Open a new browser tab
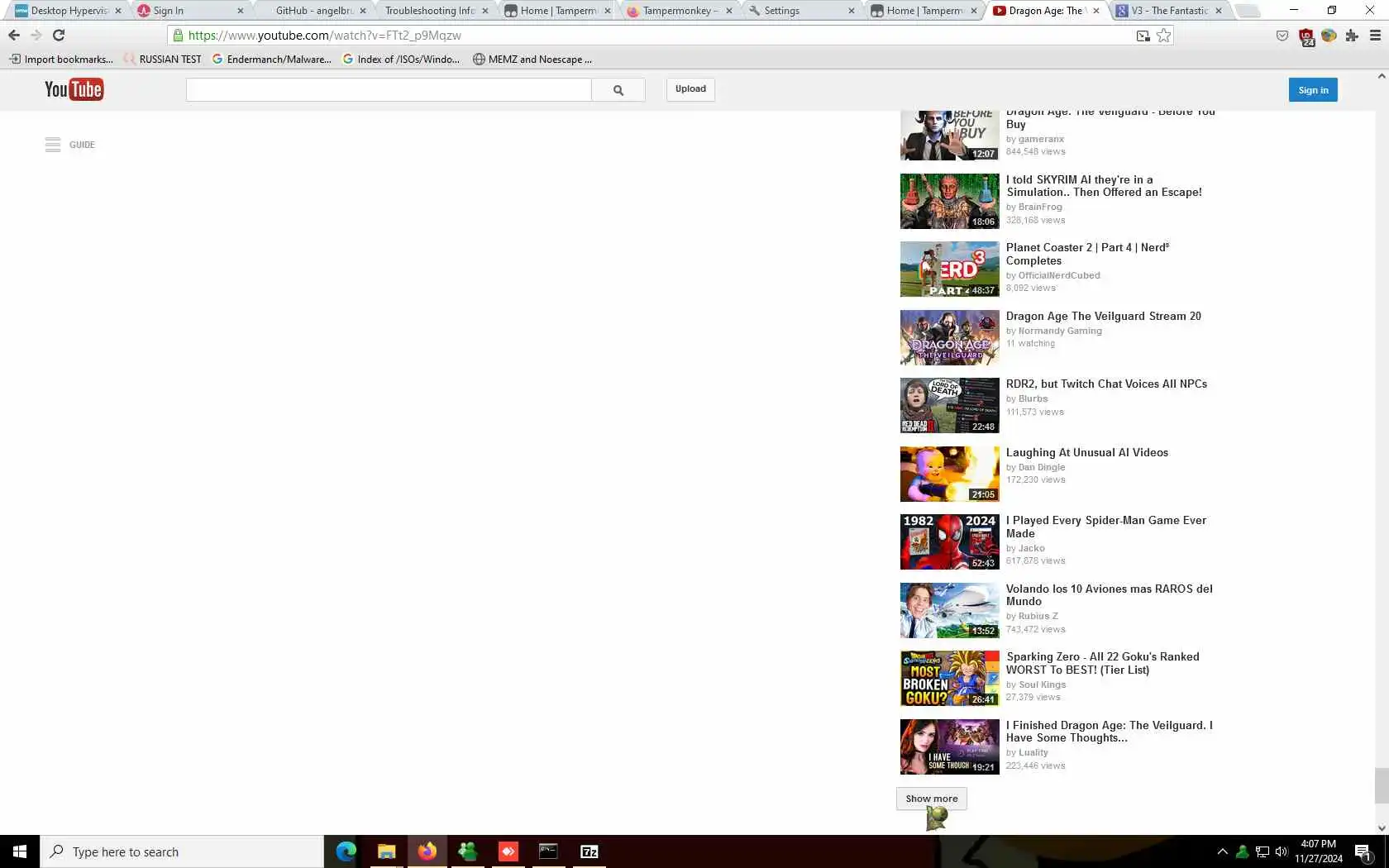Screen dimensions: 1389x868 point(1248,11)
